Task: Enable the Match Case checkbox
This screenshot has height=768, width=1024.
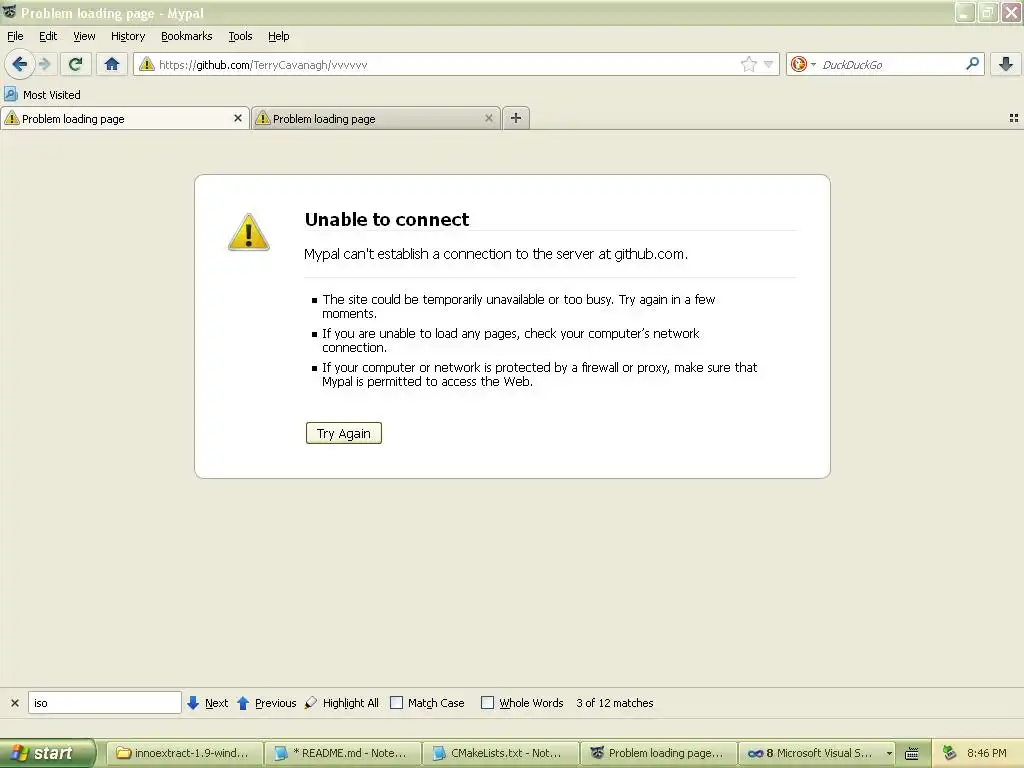Action: pos(396,703)
